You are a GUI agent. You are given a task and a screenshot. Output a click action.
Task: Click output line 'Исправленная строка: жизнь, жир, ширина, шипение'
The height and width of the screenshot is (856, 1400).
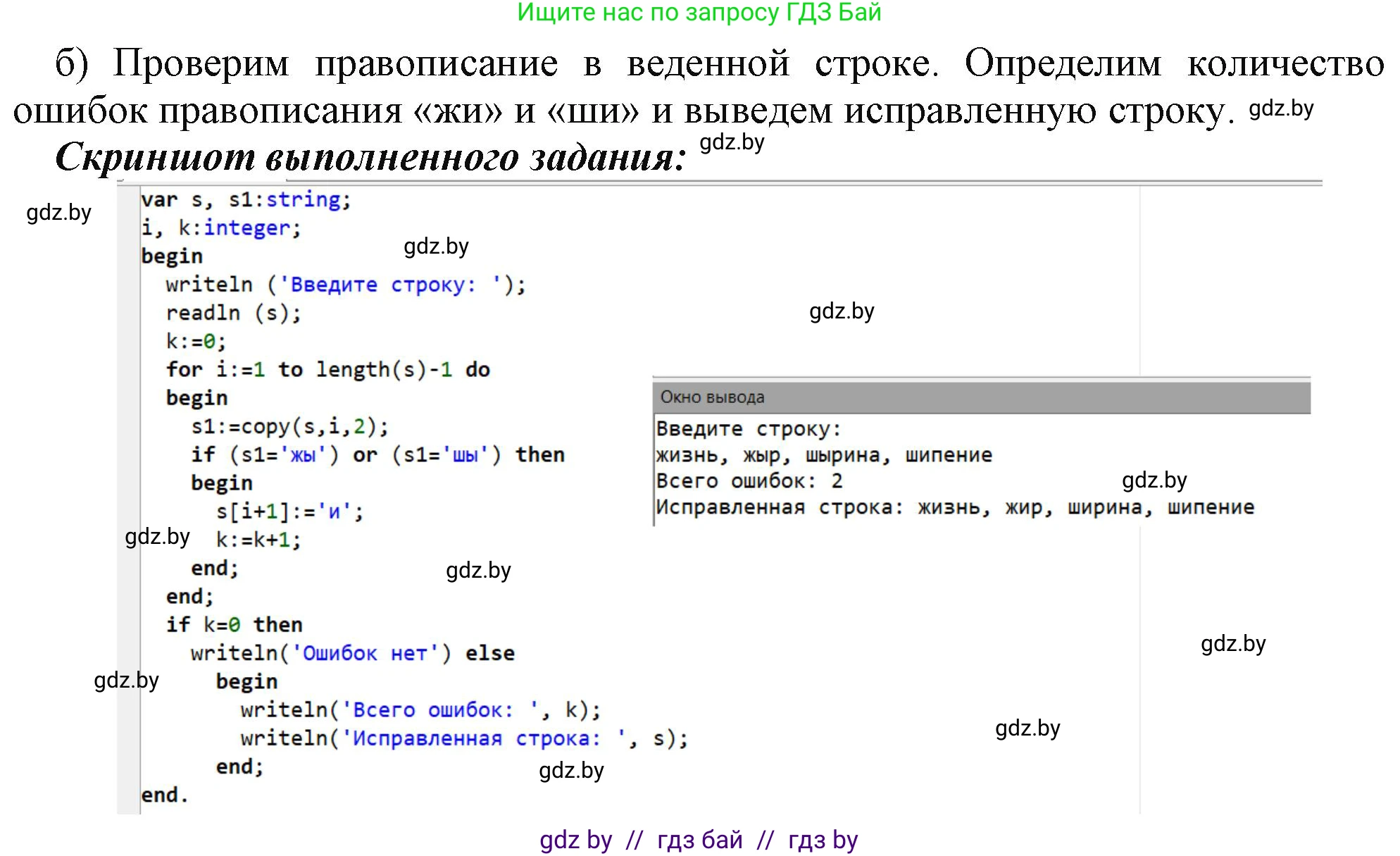955,508
